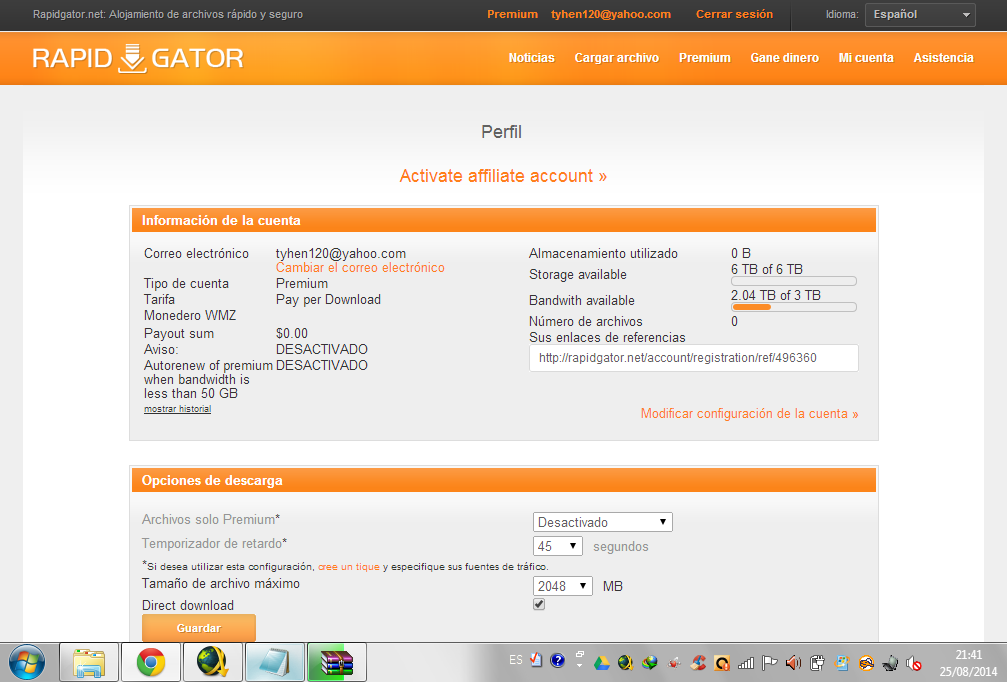The width and height of the screenshot is (1007, 682).
Task: Click the orange Q tray icon with alert
Action: click(722, 663)
